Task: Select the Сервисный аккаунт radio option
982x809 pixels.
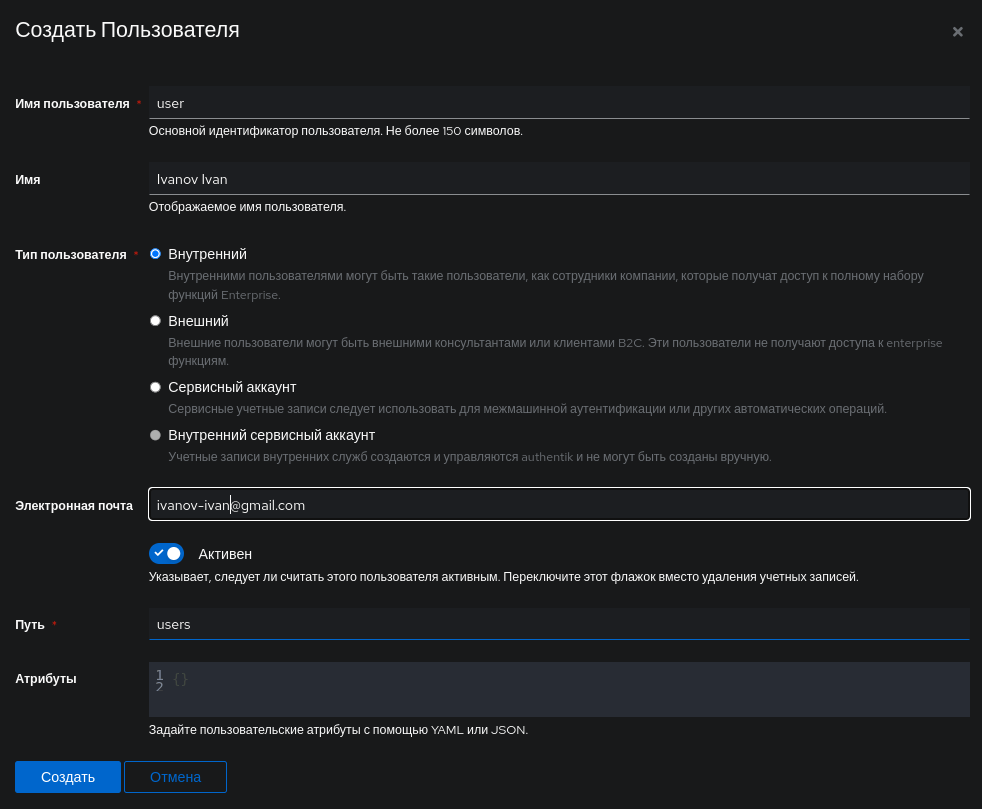Action: 155,387
